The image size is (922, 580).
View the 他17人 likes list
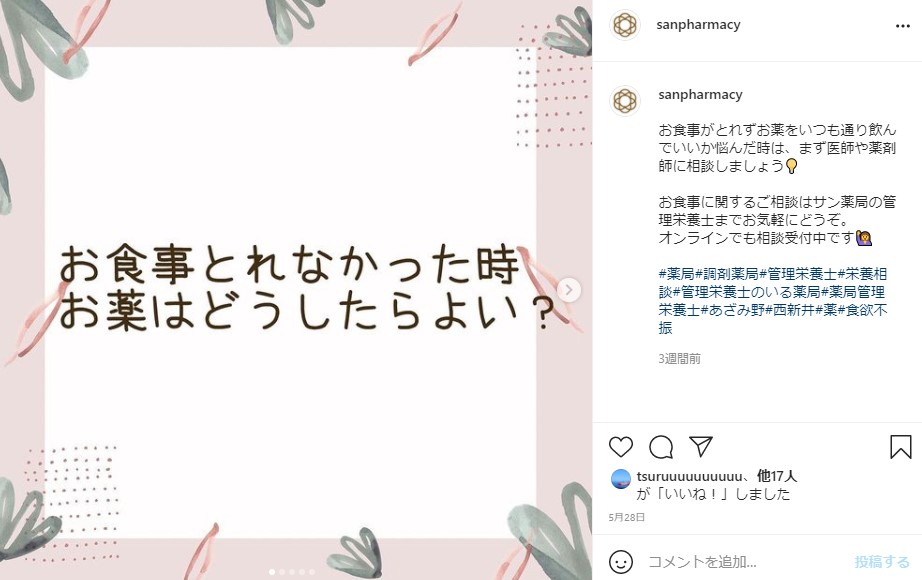tap(777, 476)
